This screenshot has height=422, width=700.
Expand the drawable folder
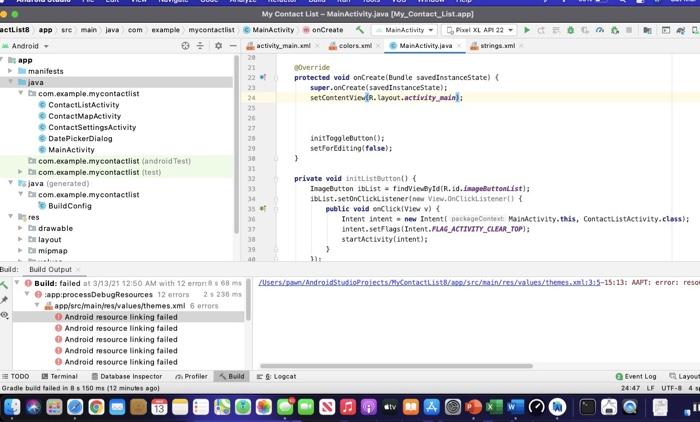point(20,228)
